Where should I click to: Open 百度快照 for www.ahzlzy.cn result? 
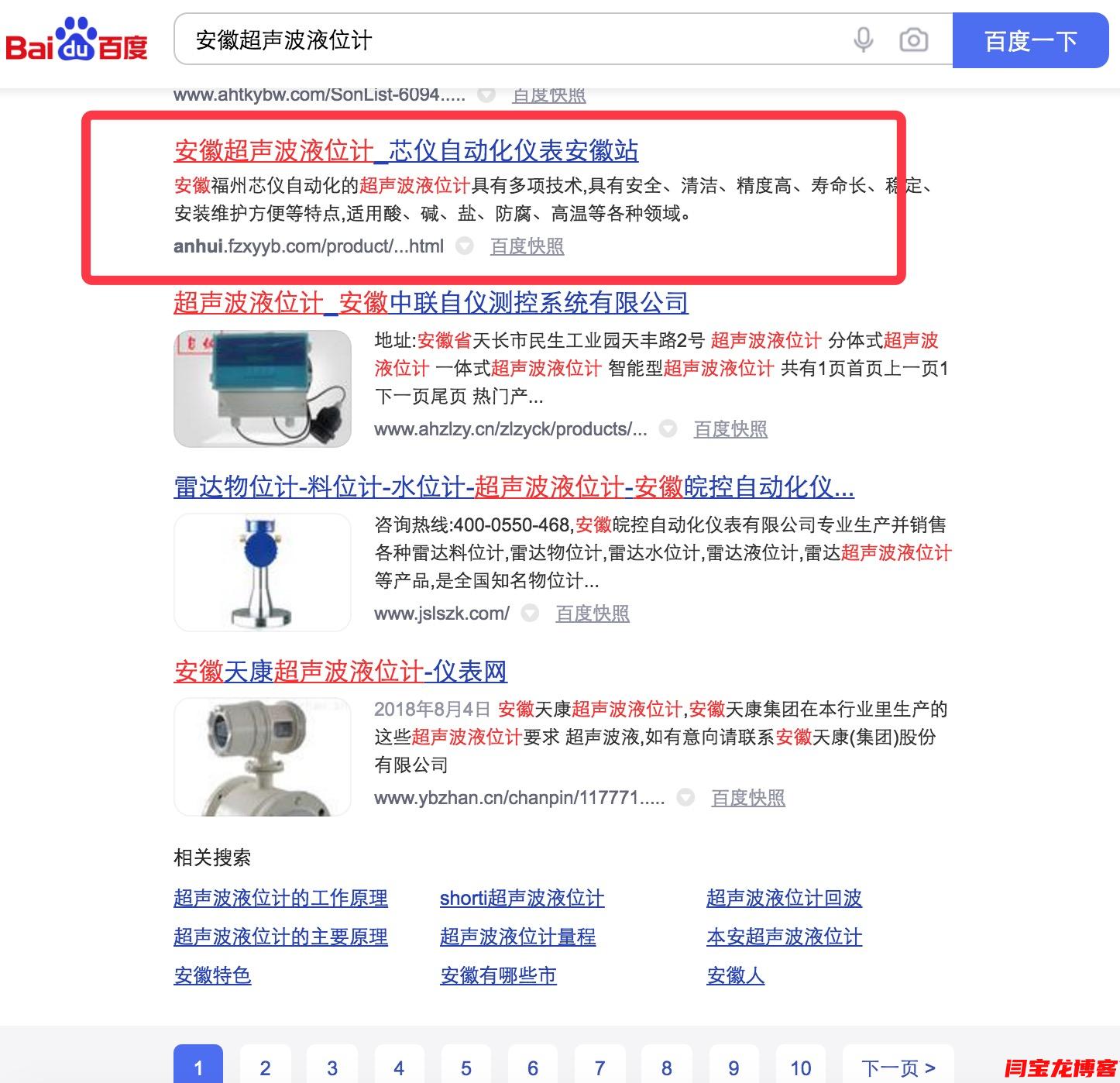pos(730,429)
